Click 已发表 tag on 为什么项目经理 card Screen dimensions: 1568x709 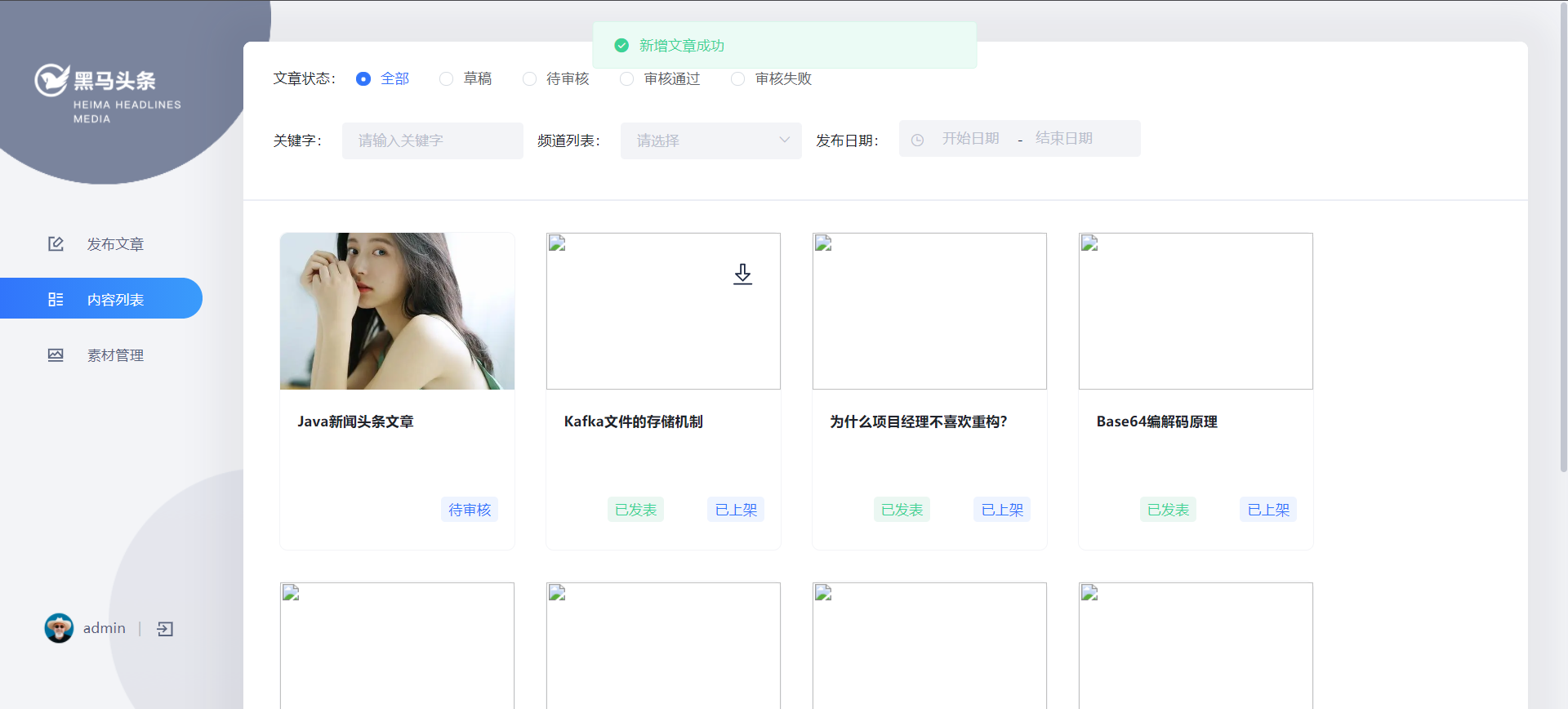[902, 510]
